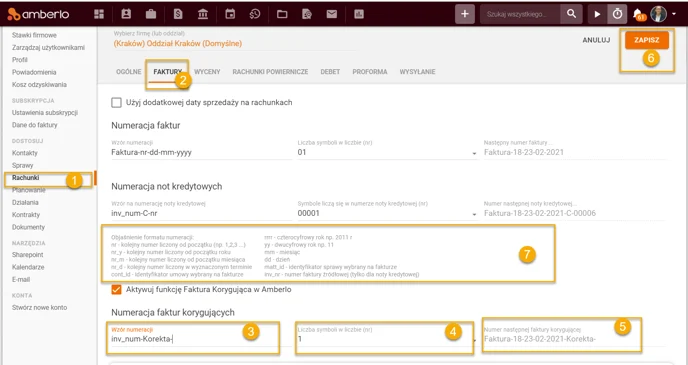This screenshot has width=688, height=365.
Task: Switch to the DEBET tab
Action: (330, 72)
